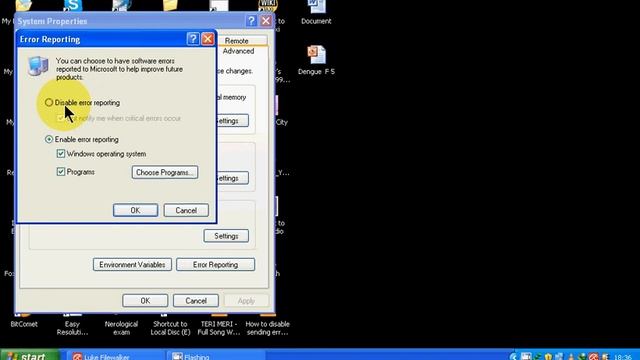Select the Disable error reporting radio button
640x360 pixels.
click(x=49, y=102)
